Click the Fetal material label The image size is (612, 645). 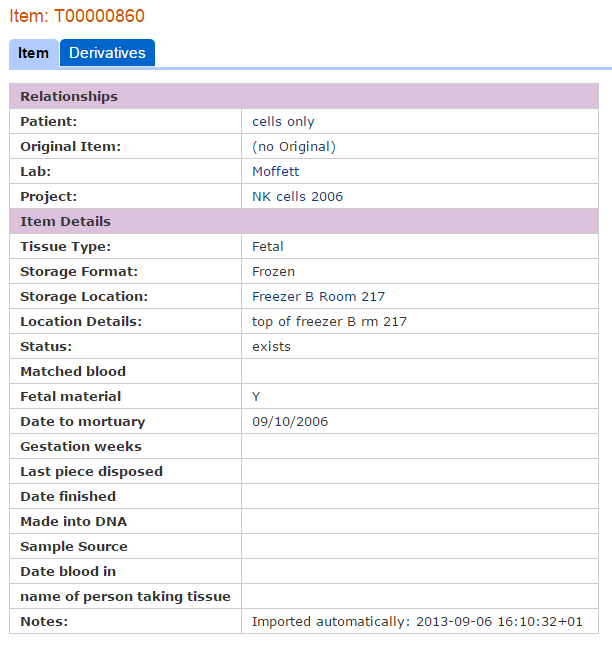(71, 397)
